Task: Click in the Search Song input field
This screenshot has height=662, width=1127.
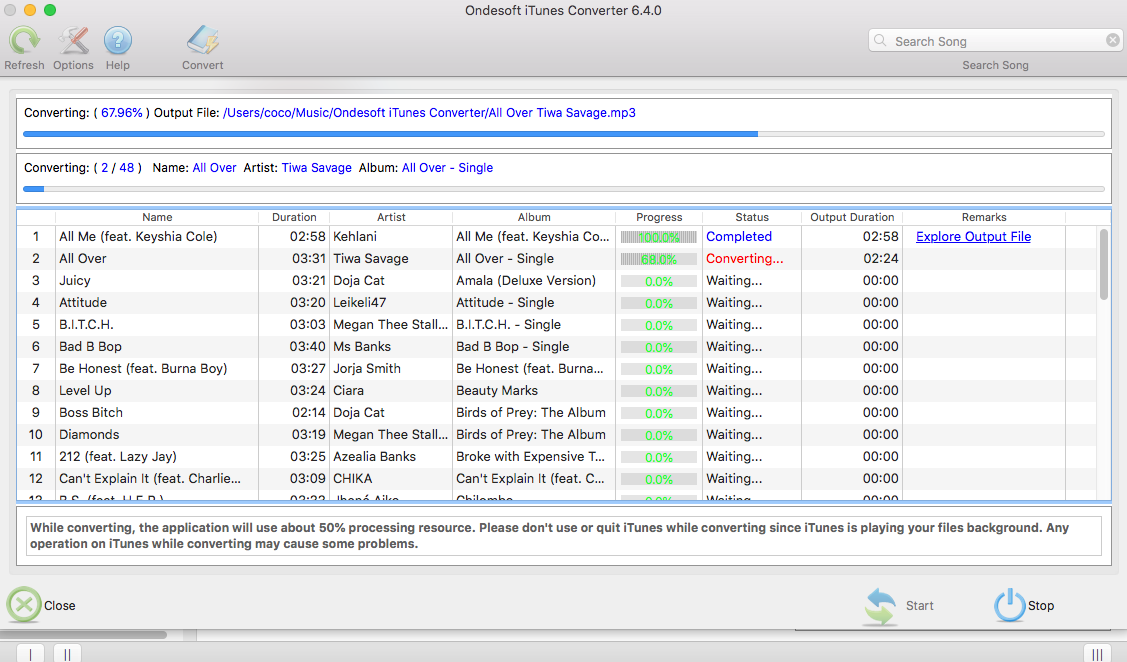Action: (995, 41)
